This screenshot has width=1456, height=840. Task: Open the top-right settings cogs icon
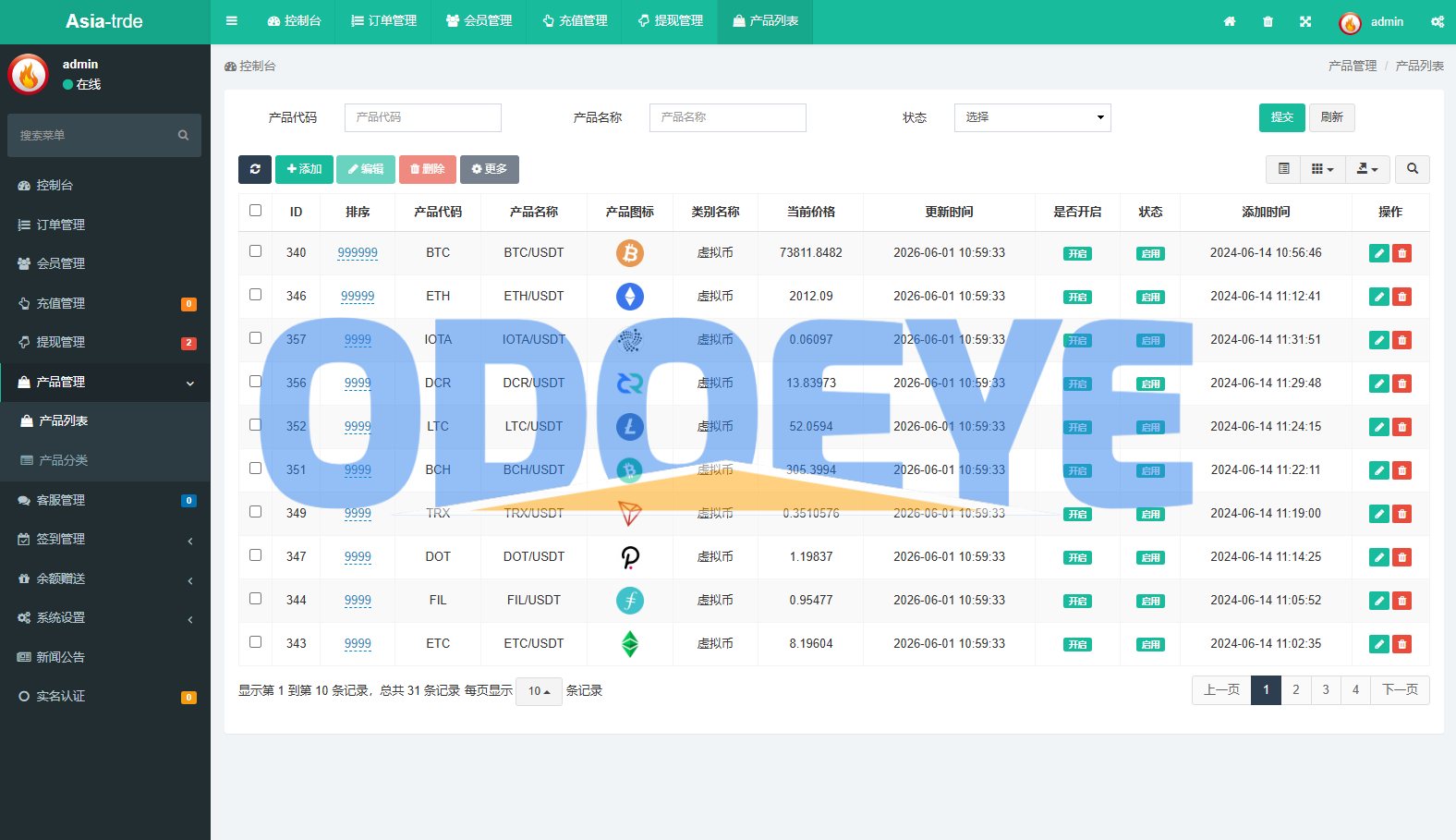pos(1438,21)
